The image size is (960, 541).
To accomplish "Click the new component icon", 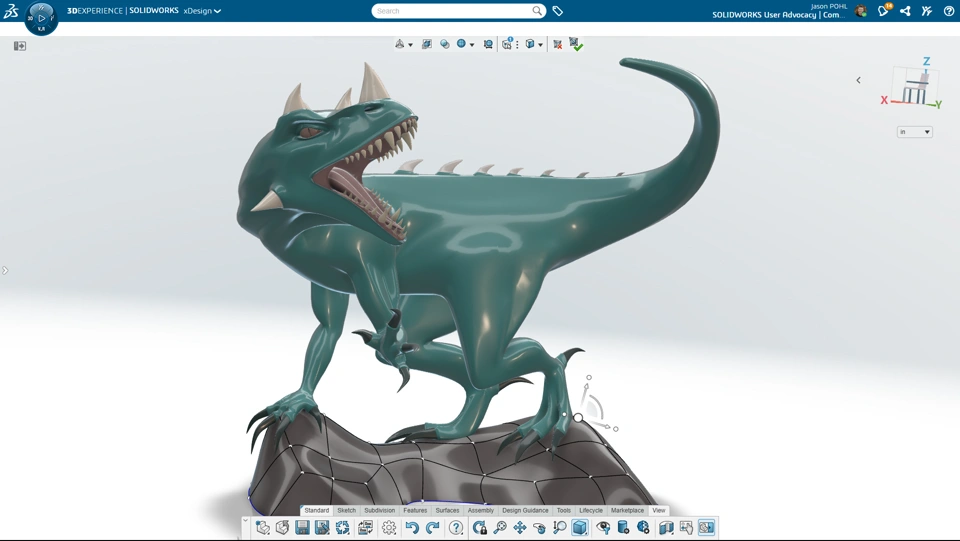I will (x=263, y=528).
